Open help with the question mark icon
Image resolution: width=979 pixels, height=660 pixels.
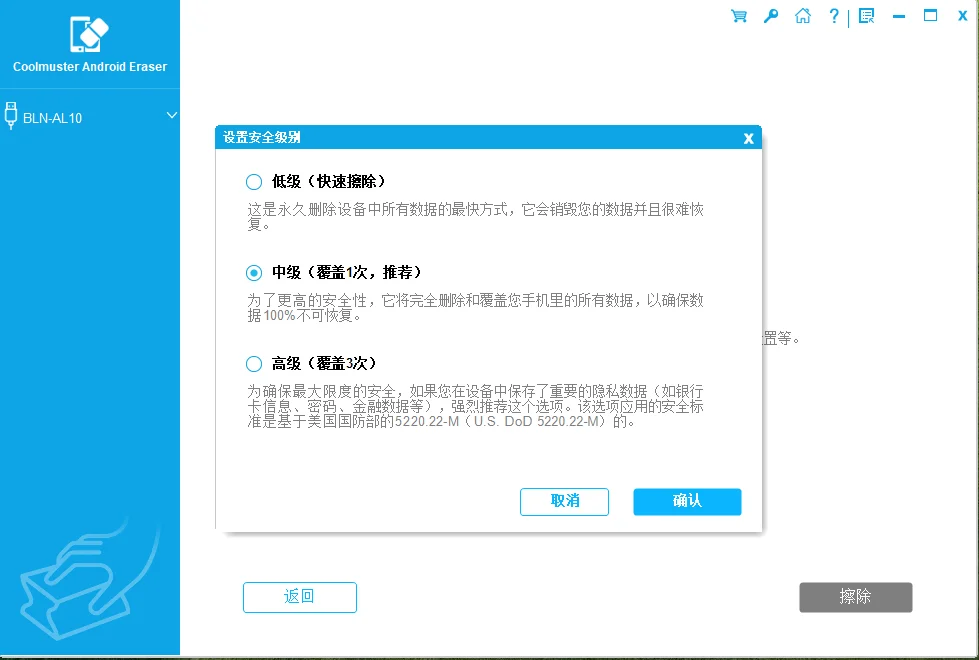click(x=834, y=16)
